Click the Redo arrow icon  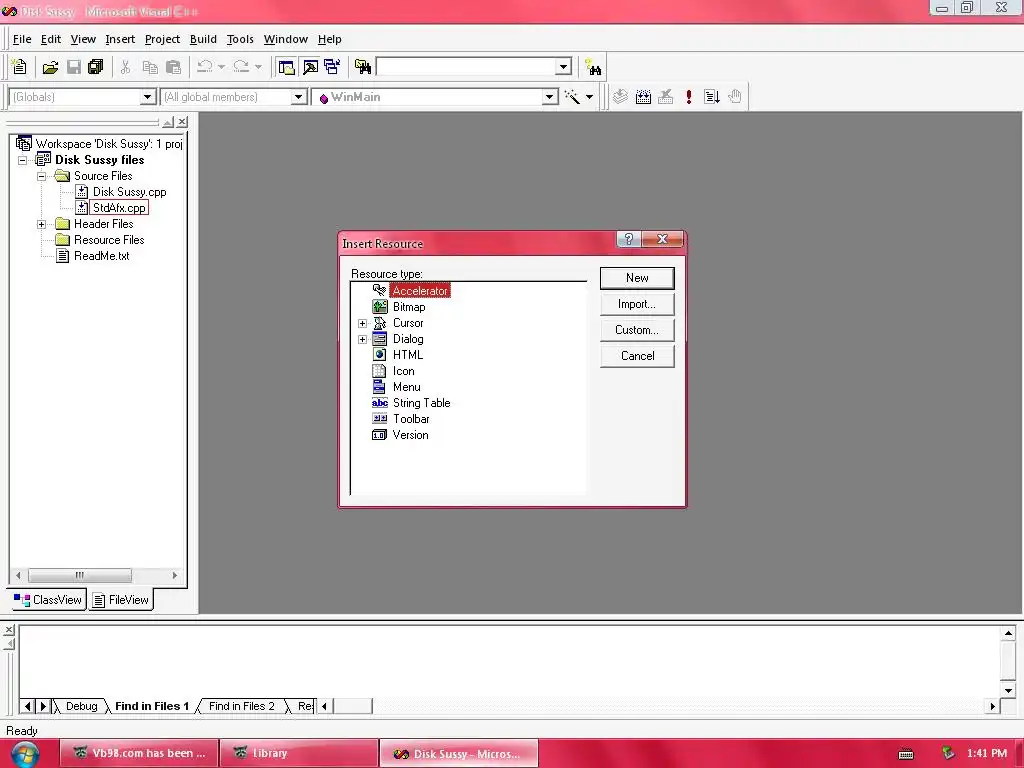241,67
